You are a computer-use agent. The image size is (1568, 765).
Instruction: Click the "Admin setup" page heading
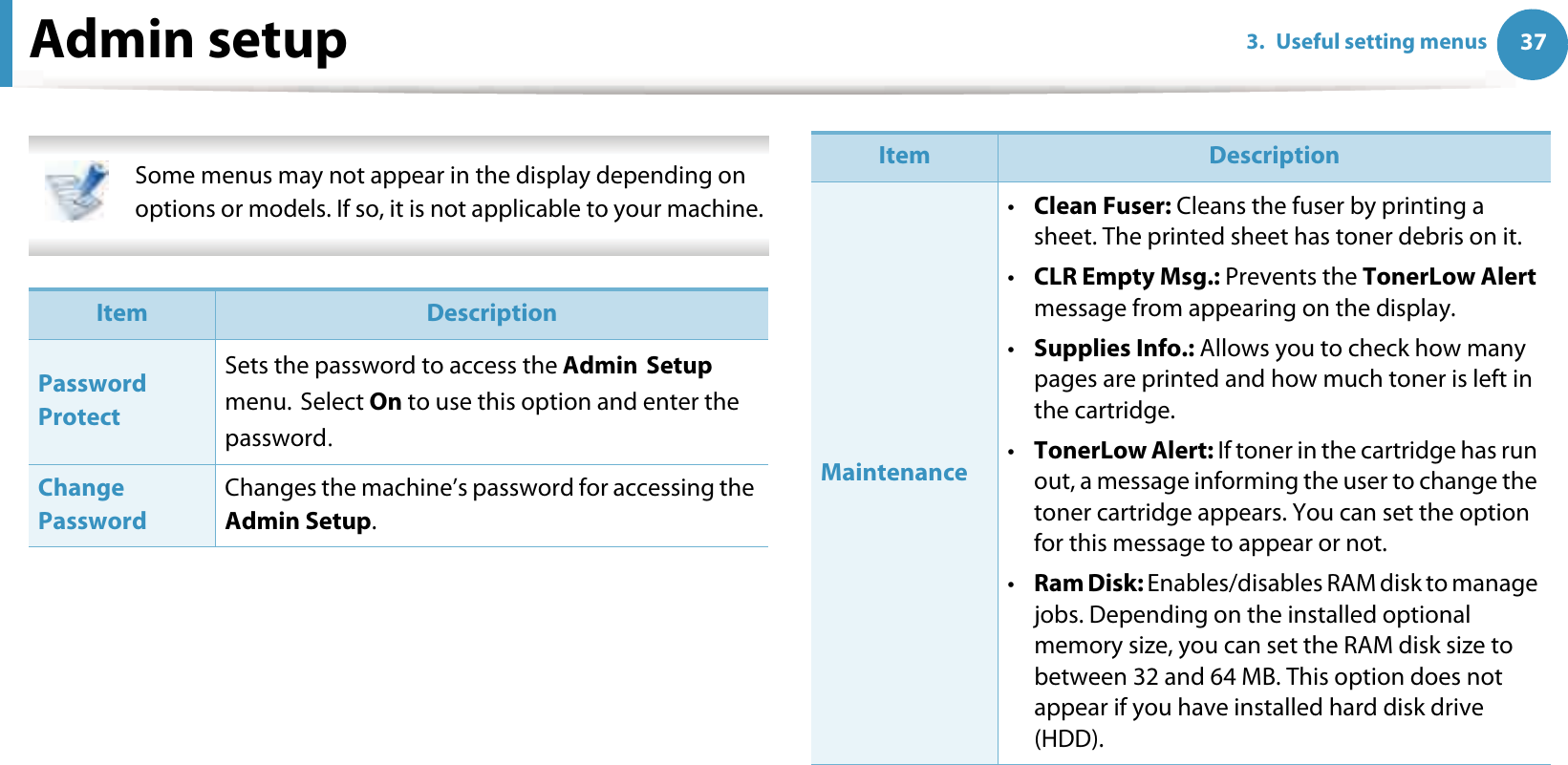click(189, 40)
